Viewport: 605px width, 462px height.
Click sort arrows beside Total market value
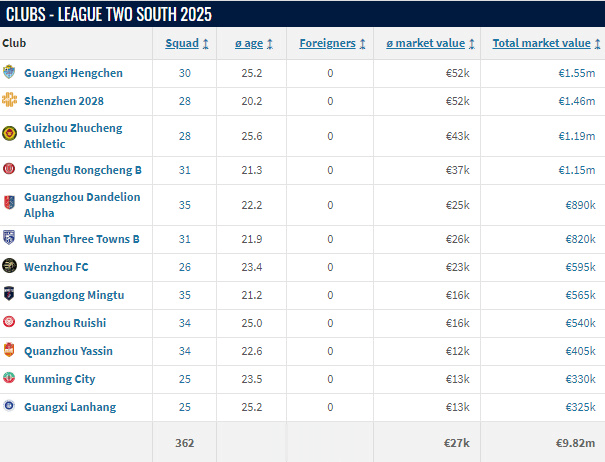pyautogui.click(x=597, y=44)
